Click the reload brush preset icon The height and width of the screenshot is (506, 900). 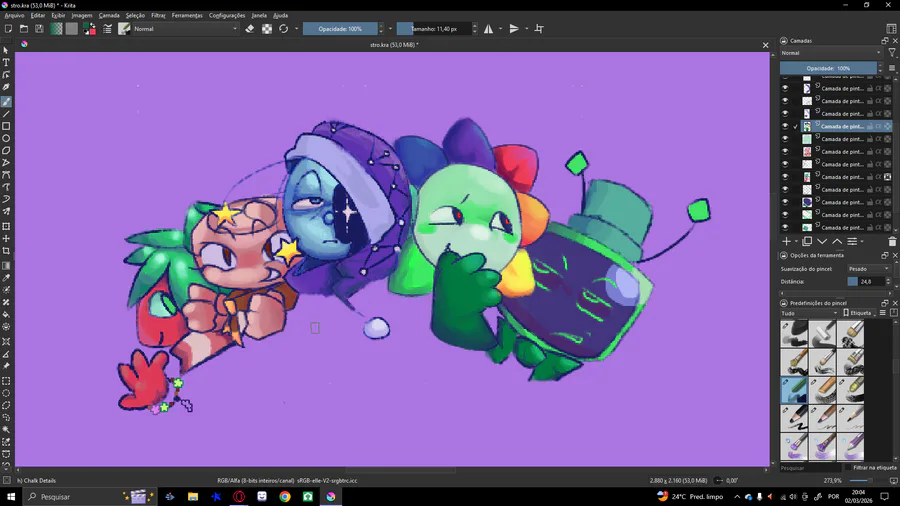(x=284, y=29)
